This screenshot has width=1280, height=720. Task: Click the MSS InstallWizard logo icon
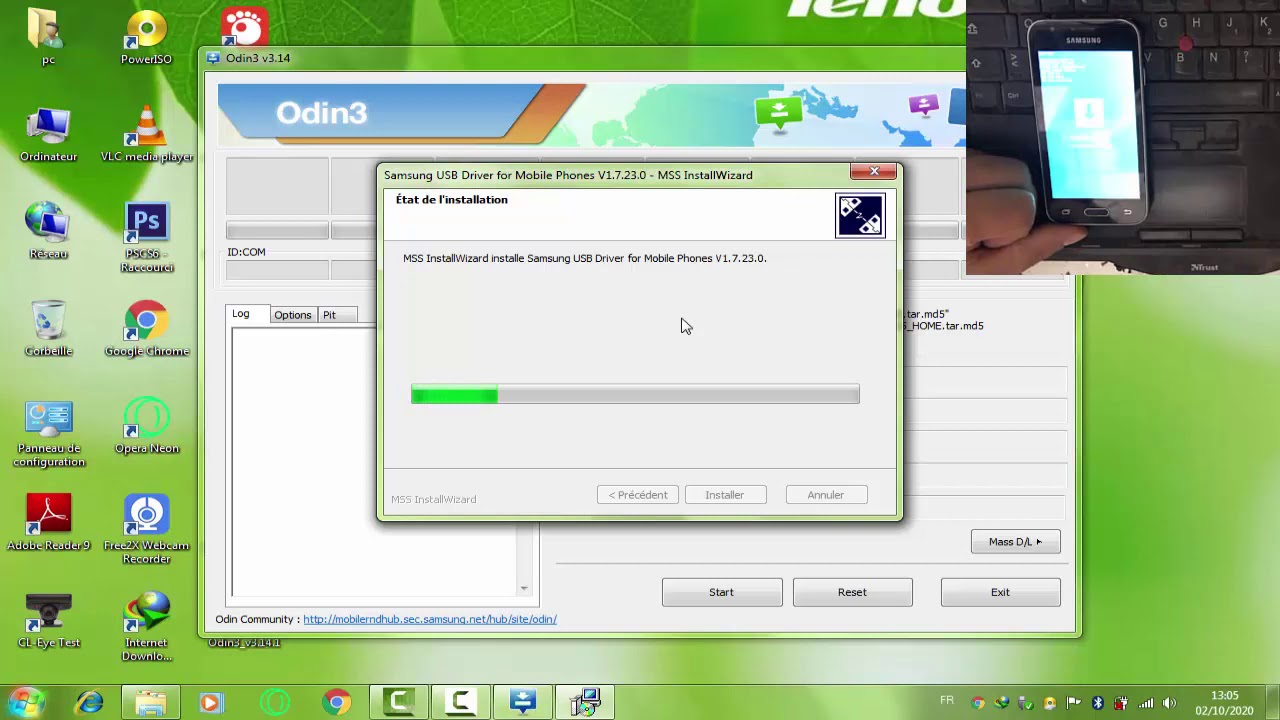[860, 215]
